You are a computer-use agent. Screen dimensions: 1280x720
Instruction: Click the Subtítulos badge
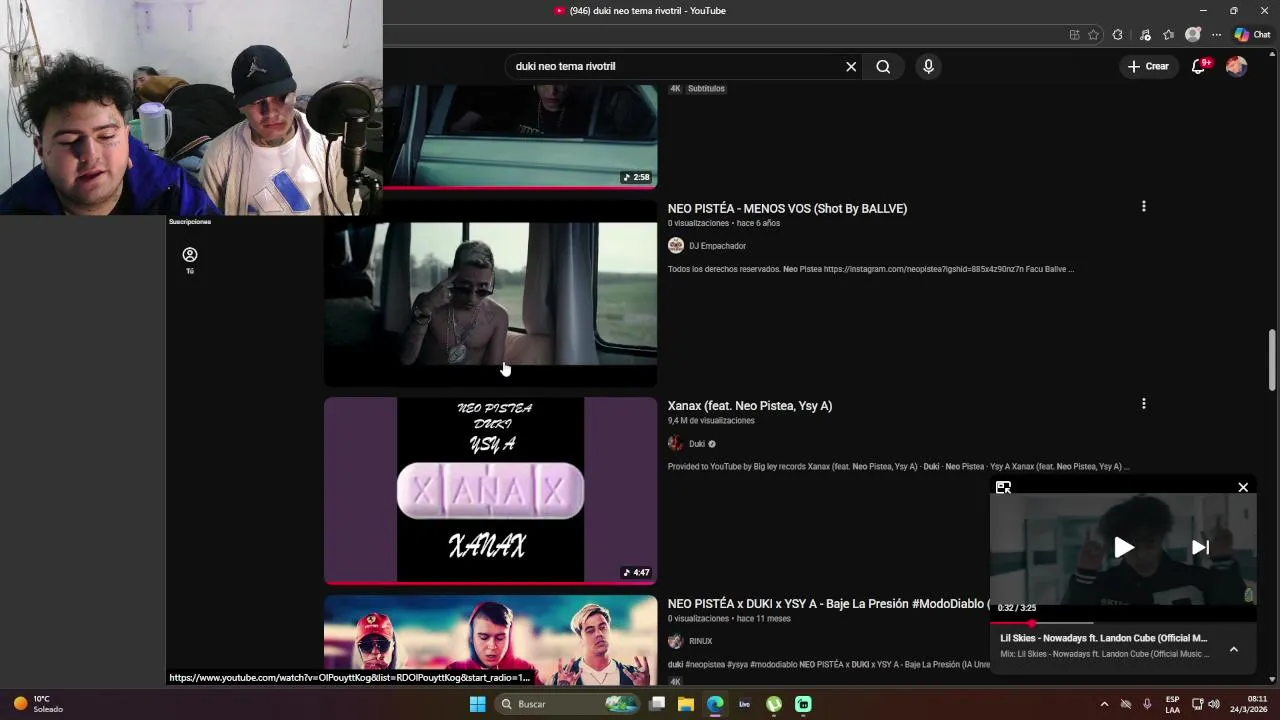(706, 88)
